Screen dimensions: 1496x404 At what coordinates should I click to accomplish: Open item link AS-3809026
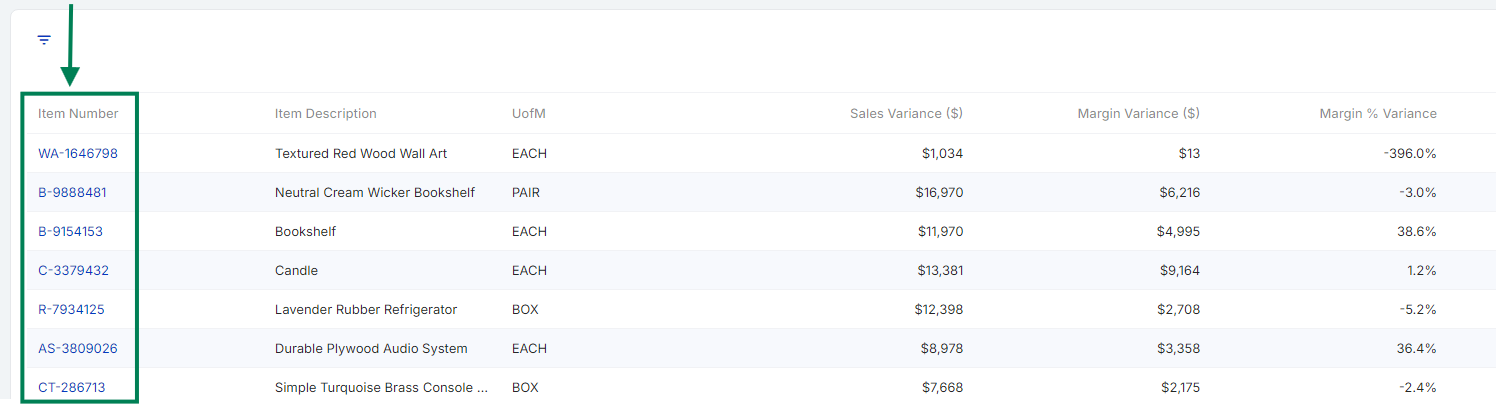[78, 349]
